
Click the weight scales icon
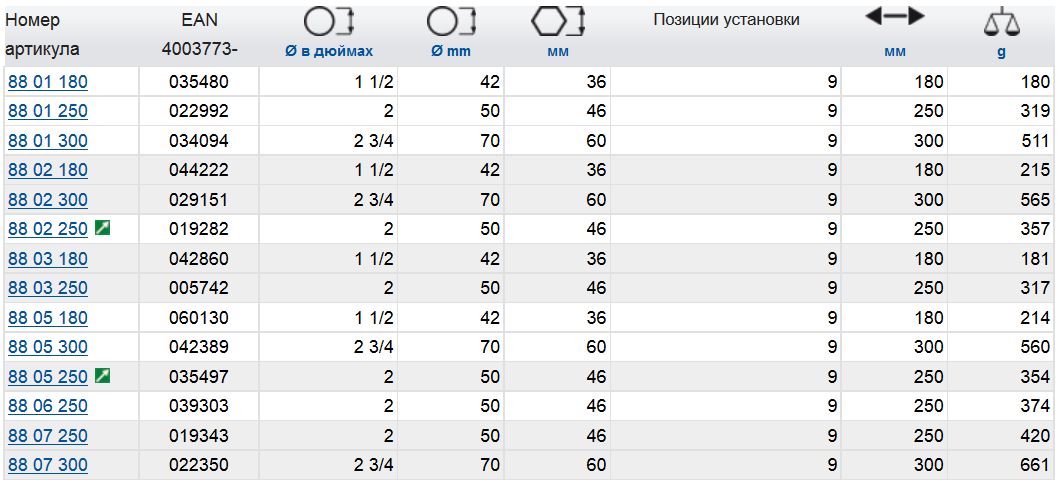(x=1002, y=24)
